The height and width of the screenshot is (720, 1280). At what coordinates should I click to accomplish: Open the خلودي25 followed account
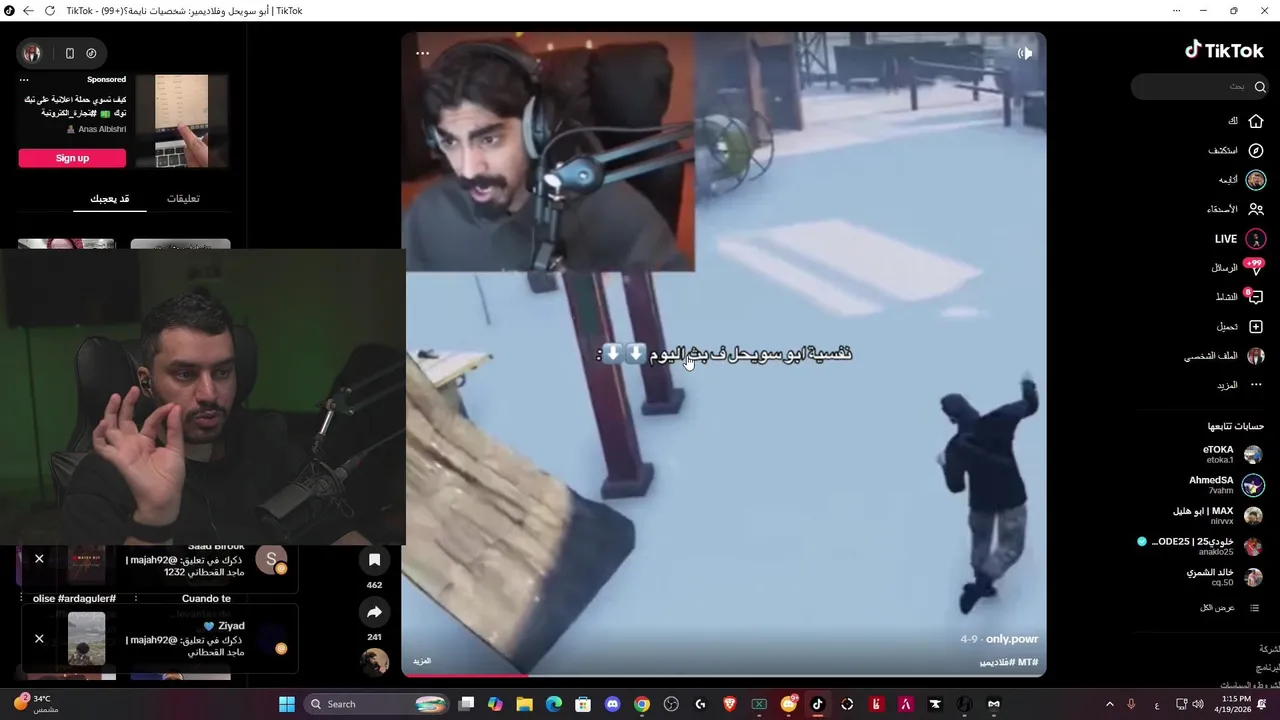coord(1201,546)
